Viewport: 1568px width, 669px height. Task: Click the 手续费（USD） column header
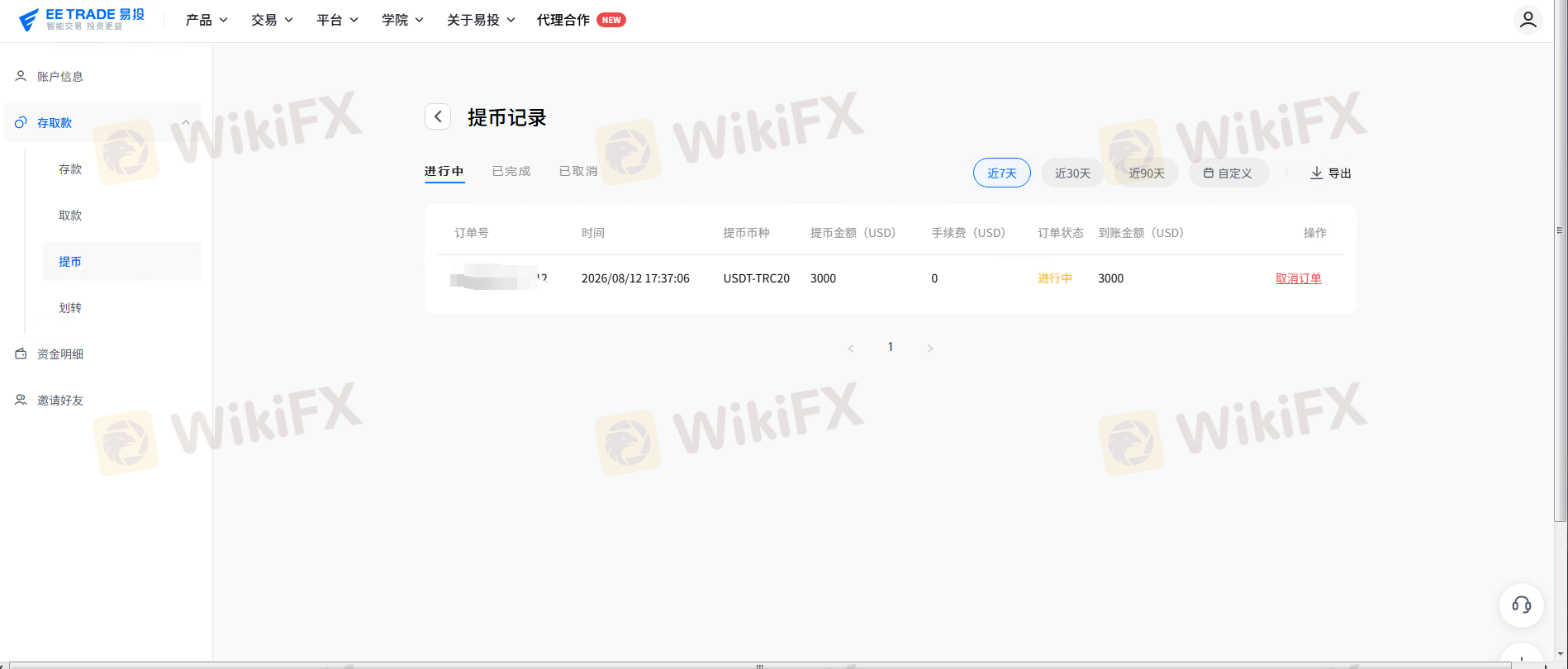(969, 233)
